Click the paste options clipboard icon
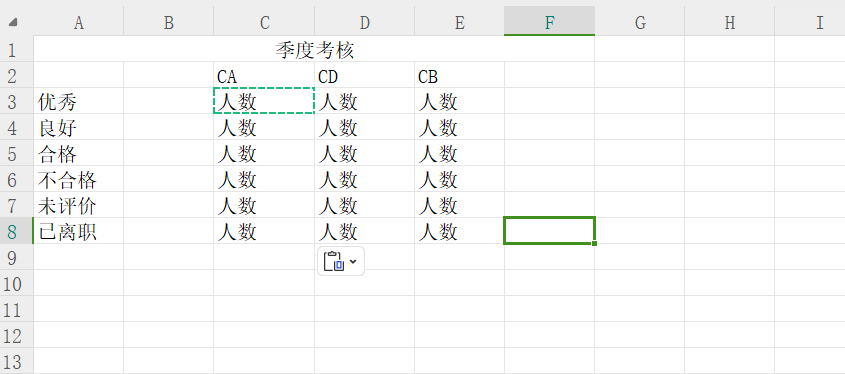 point(334,261)
